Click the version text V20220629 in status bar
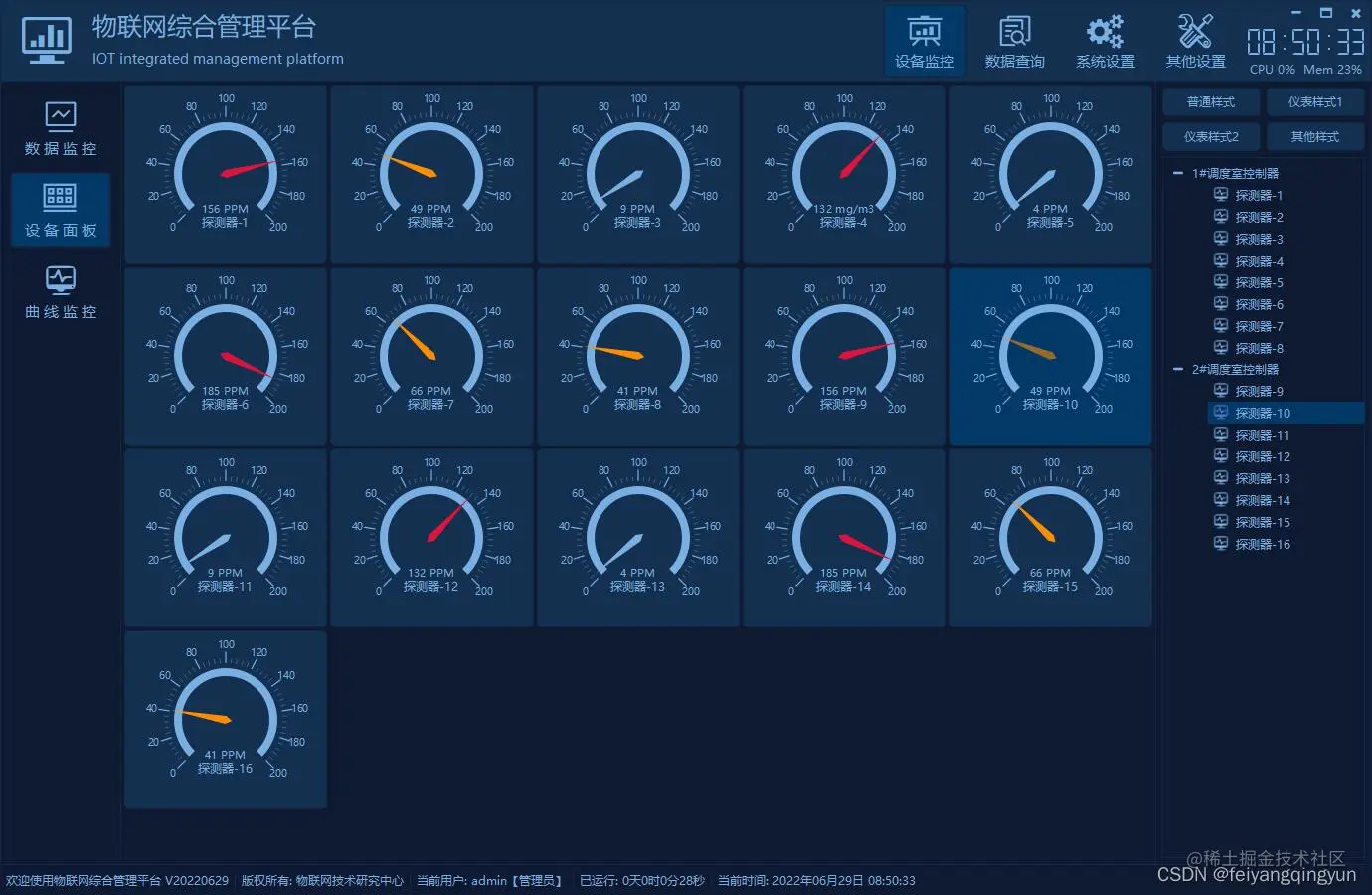The height and width of the screenshot is (895, 1372). 197,881
